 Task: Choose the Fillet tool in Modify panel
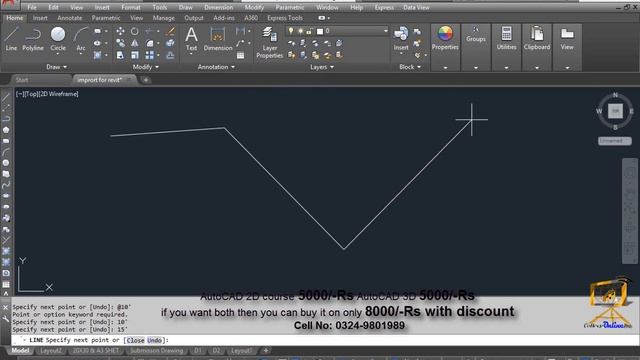point(150,43)
